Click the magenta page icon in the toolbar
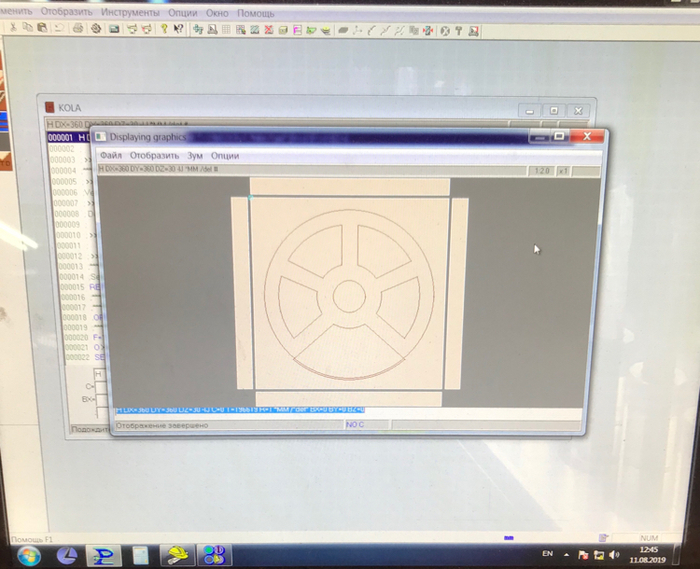Image resolution: width=700 pixels, height=569 pixels. 297,30
